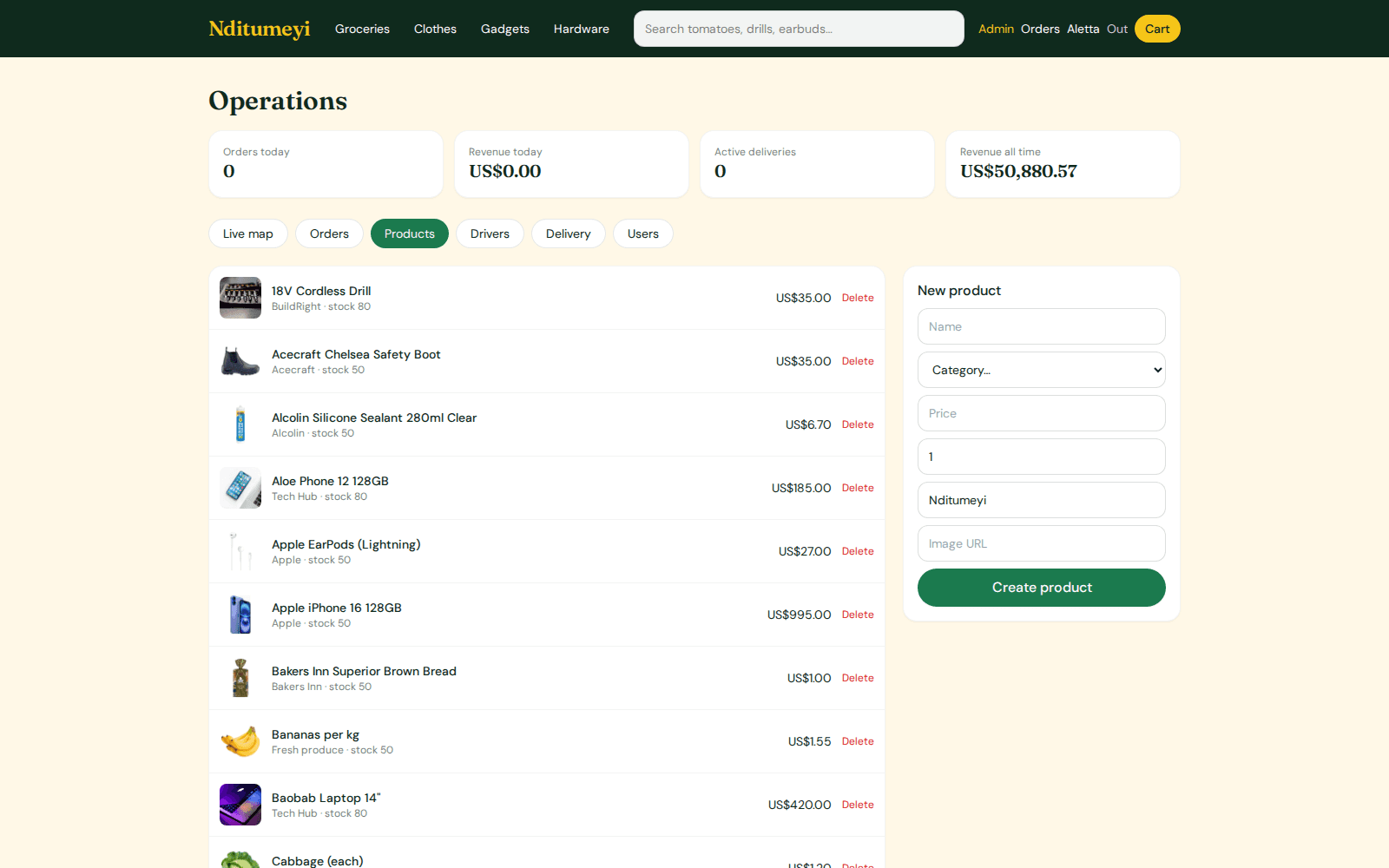Open the Admin link in header
This screenshot has width=1389, height=868.
click(x=996, y=29)
